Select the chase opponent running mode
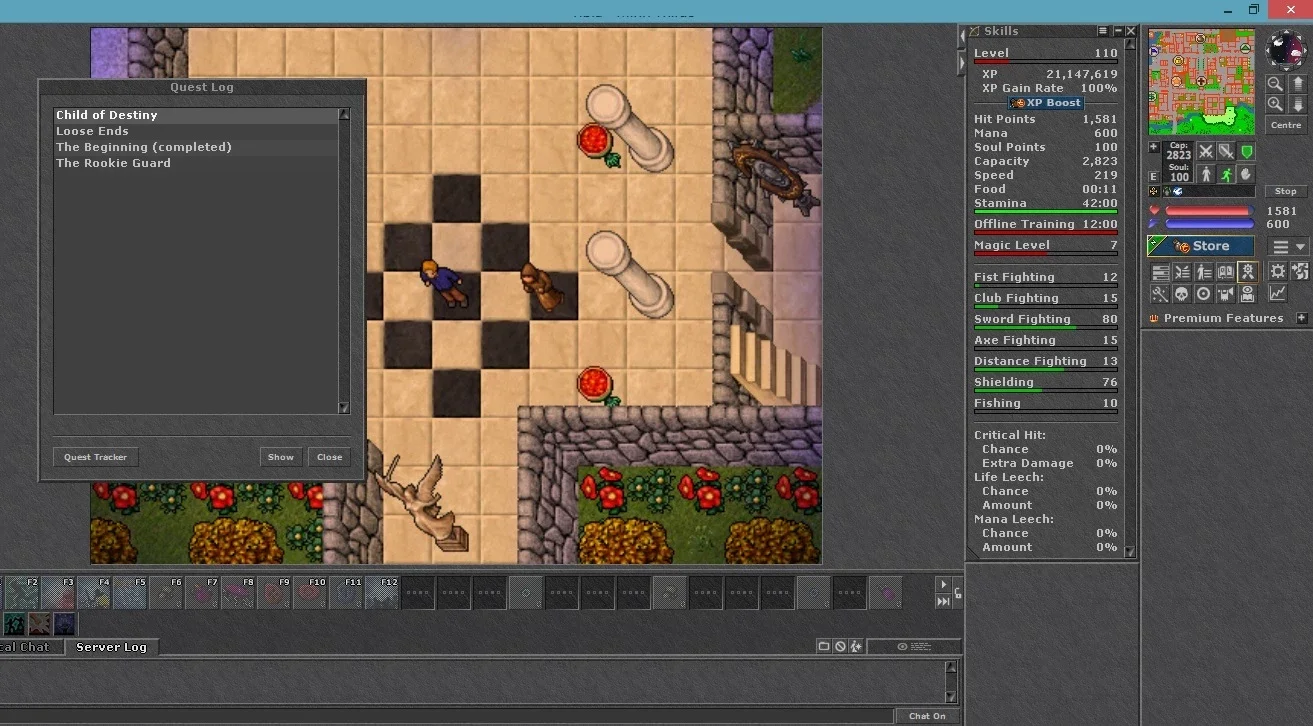 [x=1226, y=174]
